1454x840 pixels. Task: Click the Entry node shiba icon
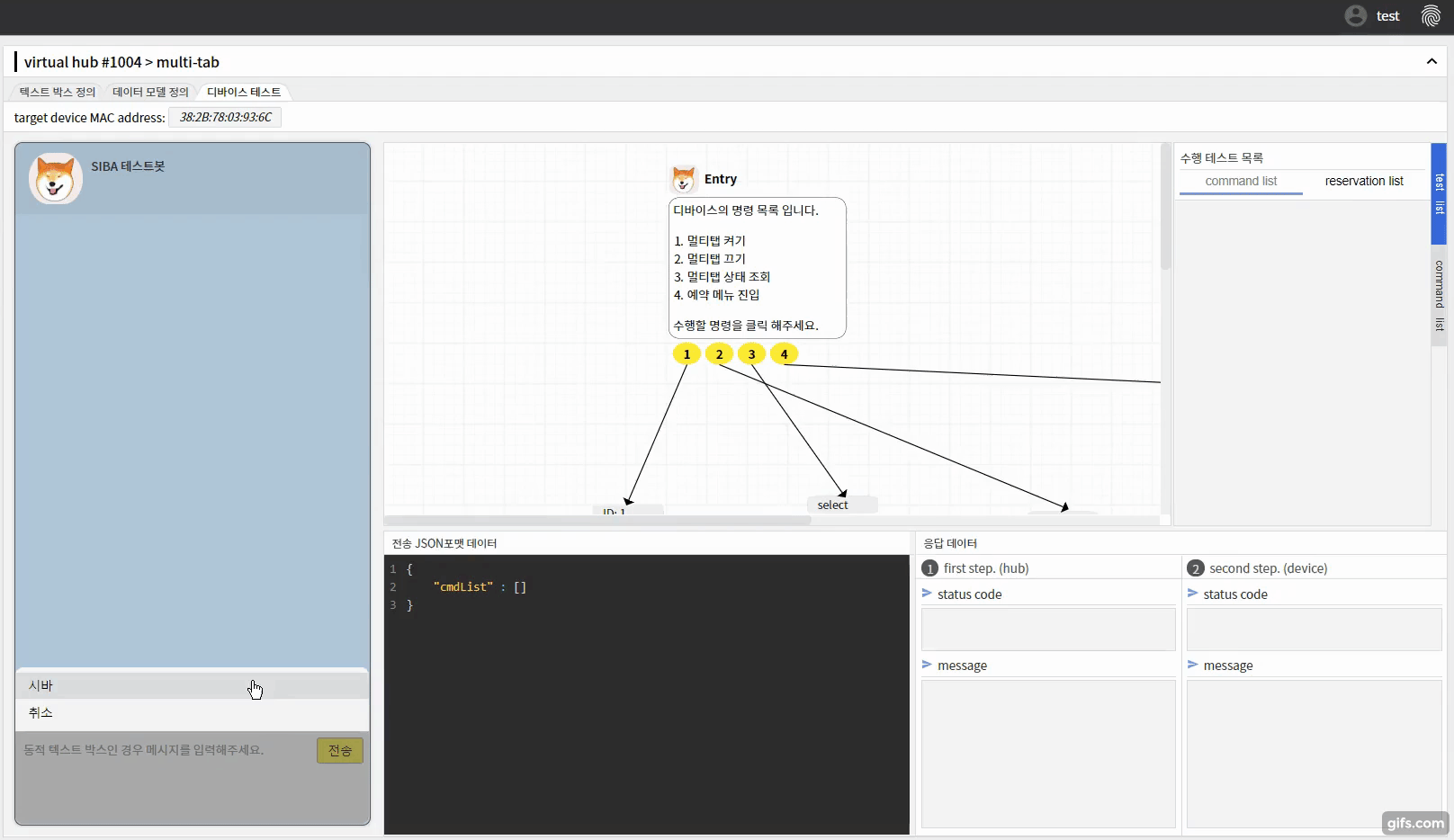684,179
